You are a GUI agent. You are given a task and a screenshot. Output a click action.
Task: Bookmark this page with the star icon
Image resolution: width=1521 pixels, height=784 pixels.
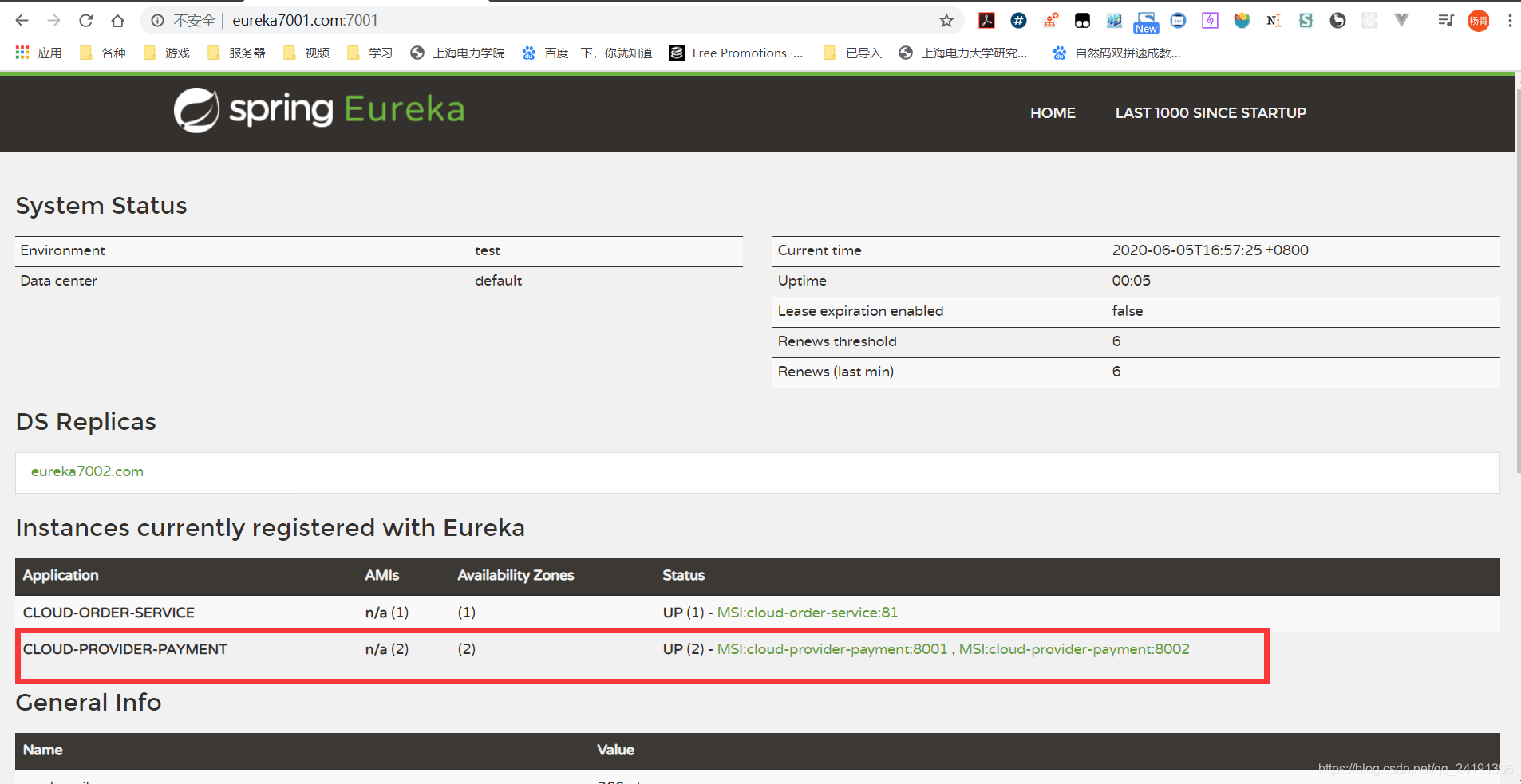pos(946,21)
